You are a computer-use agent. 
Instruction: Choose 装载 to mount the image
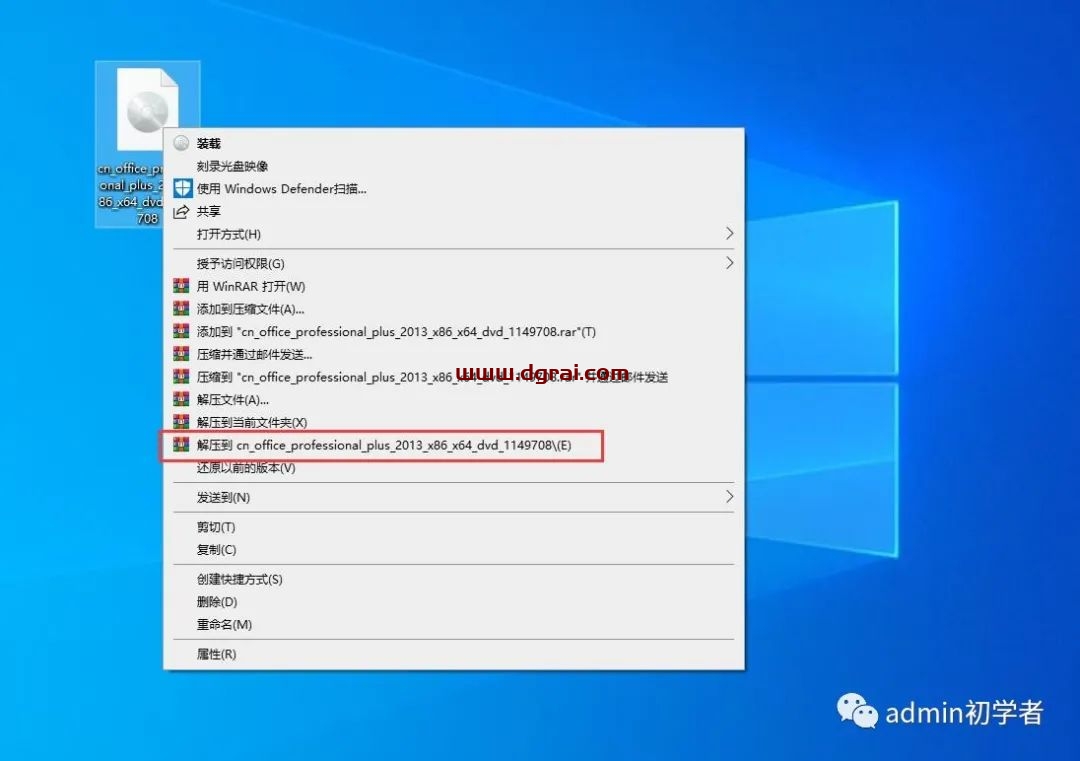(x=454, y=143)
